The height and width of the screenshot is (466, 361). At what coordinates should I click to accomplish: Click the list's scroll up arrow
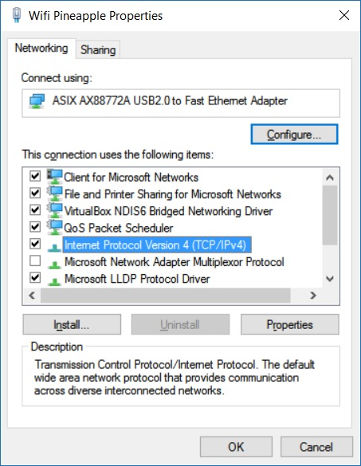pos(330,177)
